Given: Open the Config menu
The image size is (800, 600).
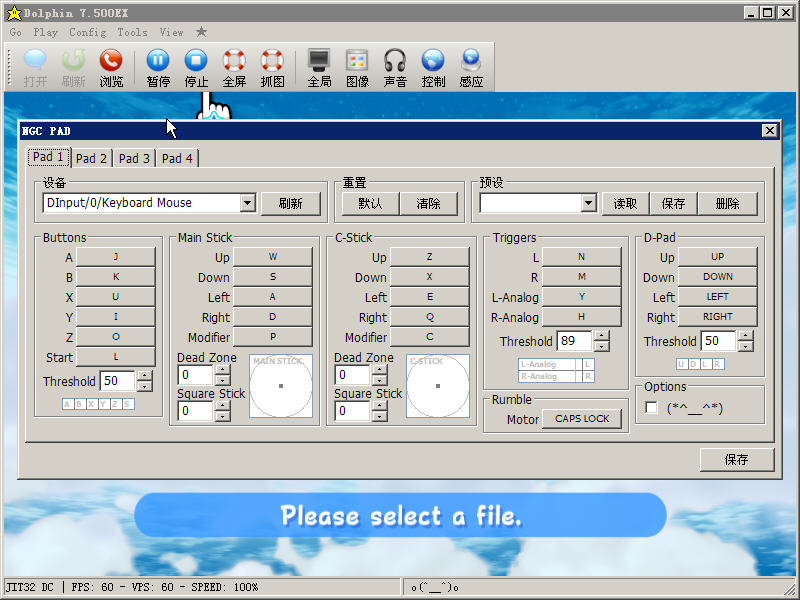Looking at the screenshot, I should pos(88,32).
